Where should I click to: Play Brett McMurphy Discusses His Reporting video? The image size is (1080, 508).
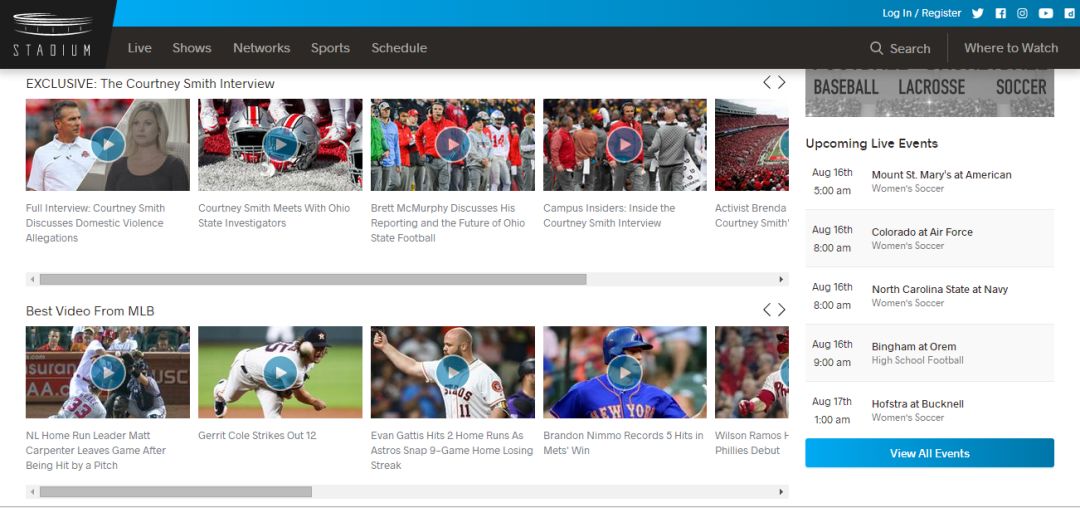click(x=453, y=145)
